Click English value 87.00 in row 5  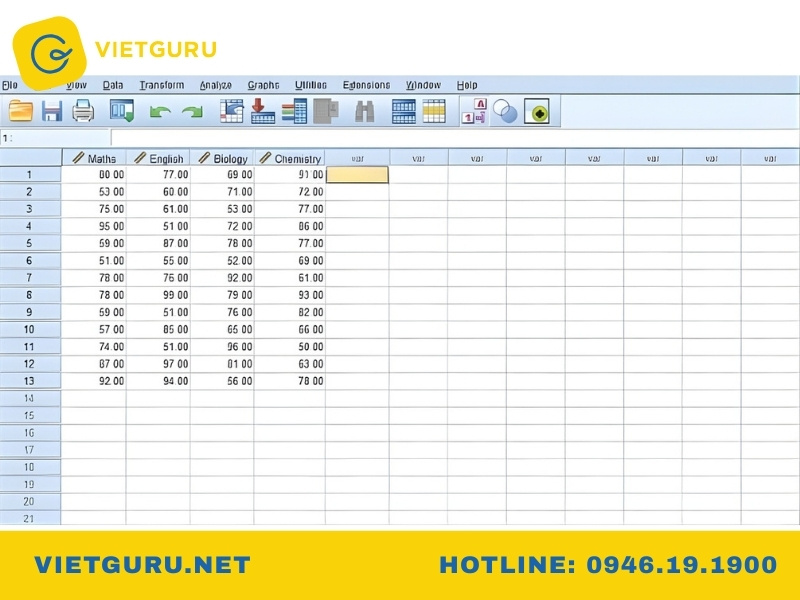click(x=158, y=243)
